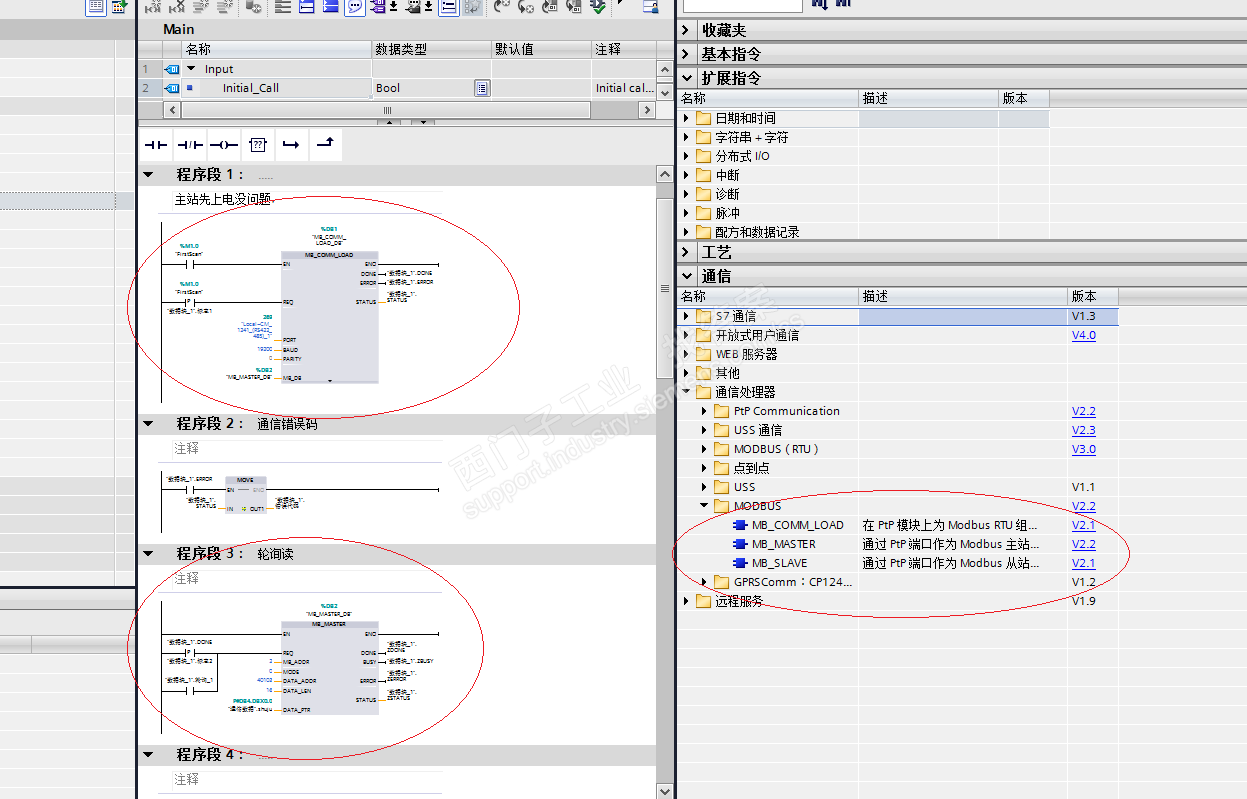The height and width of the screenshot is (799, 1247).
Task: Collapse the Input row in interface table
Action: pyautogui.click(x=191, y=69)
